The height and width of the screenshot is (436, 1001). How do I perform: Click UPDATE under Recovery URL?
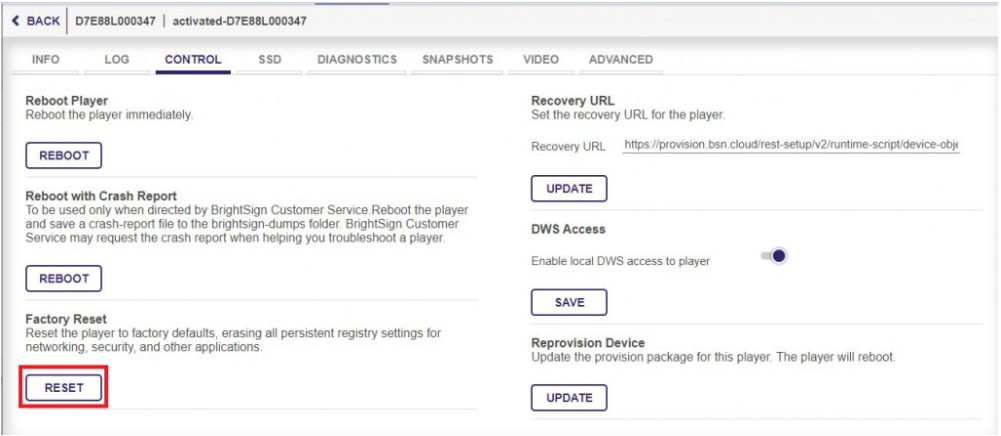click(569, 188)
